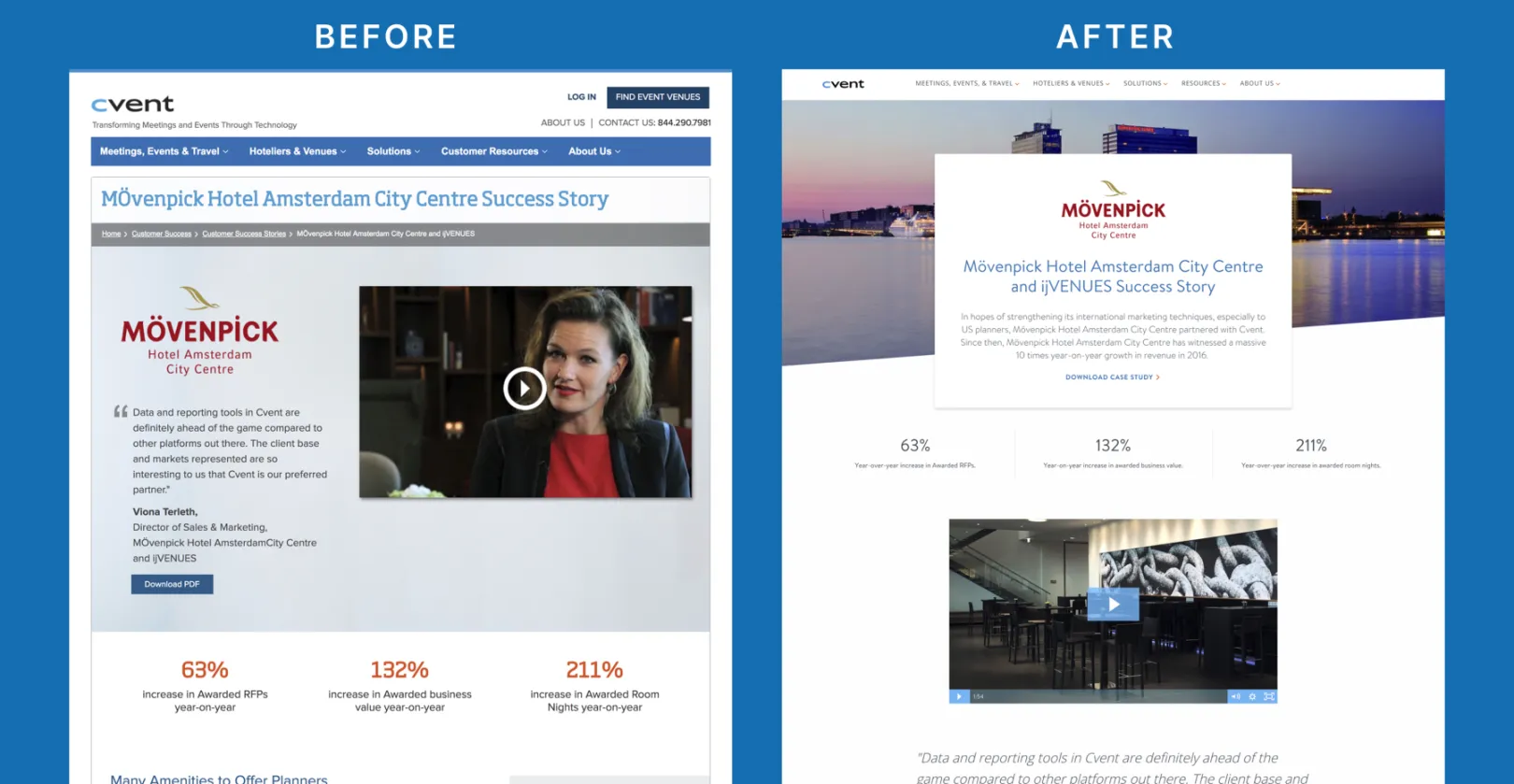This screenshot has height=784, width=1514.
Task: Expand the Customer Resources menu
Action: [493, 151]
